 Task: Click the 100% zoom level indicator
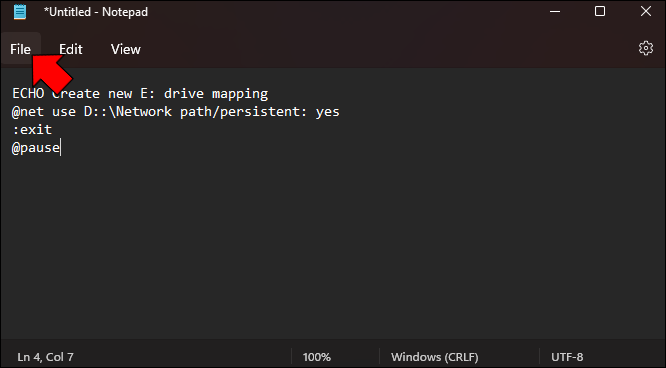(316, 357)
